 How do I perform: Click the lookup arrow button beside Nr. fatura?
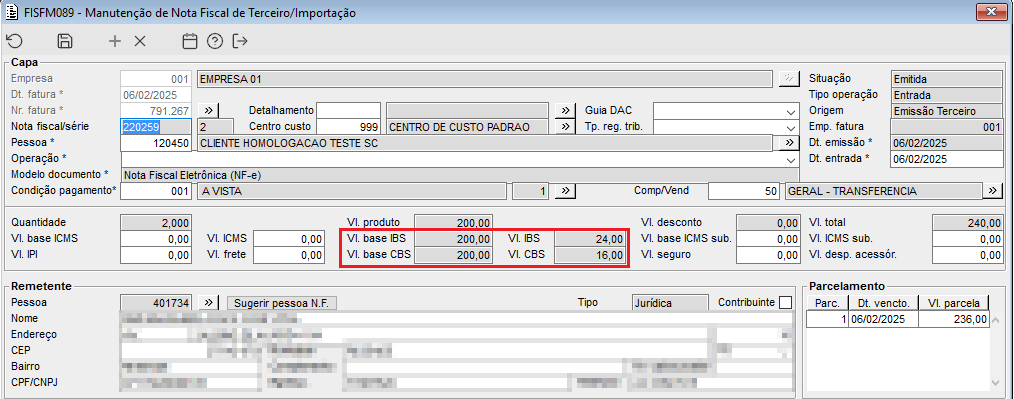(208, 111)
